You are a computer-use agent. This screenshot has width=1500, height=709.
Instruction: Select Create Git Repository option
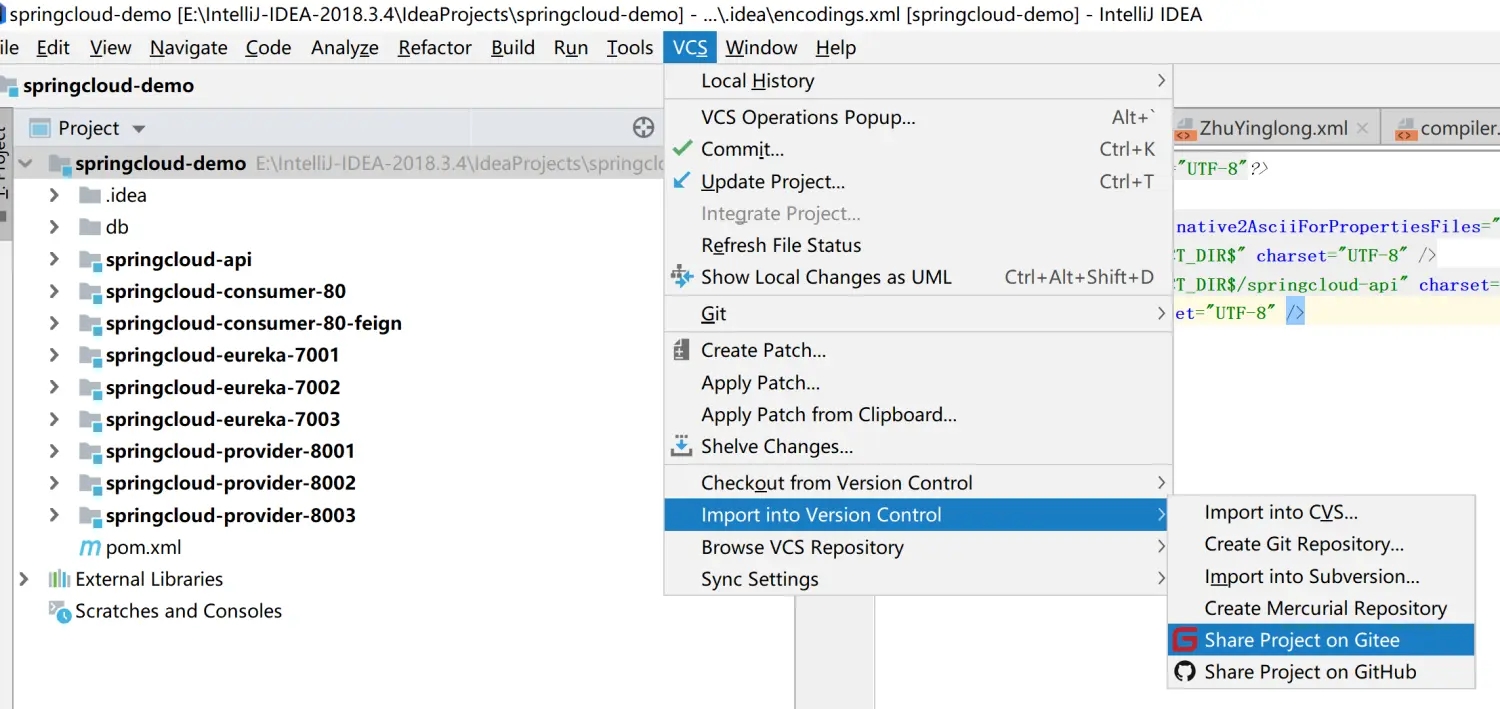point(1321,544)
